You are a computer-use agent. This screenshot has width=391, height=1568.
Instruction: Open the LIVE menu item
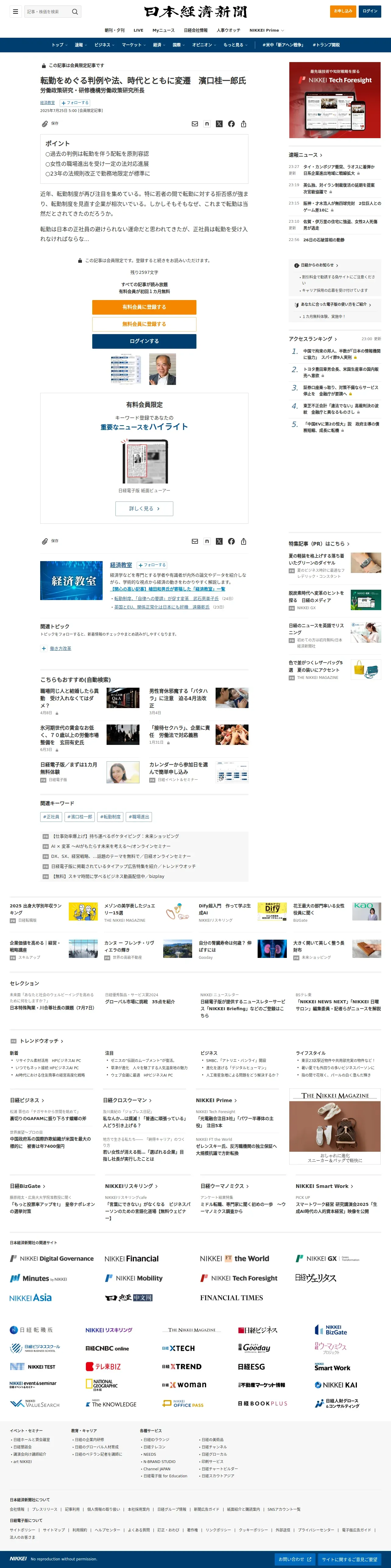click(138, 30)
